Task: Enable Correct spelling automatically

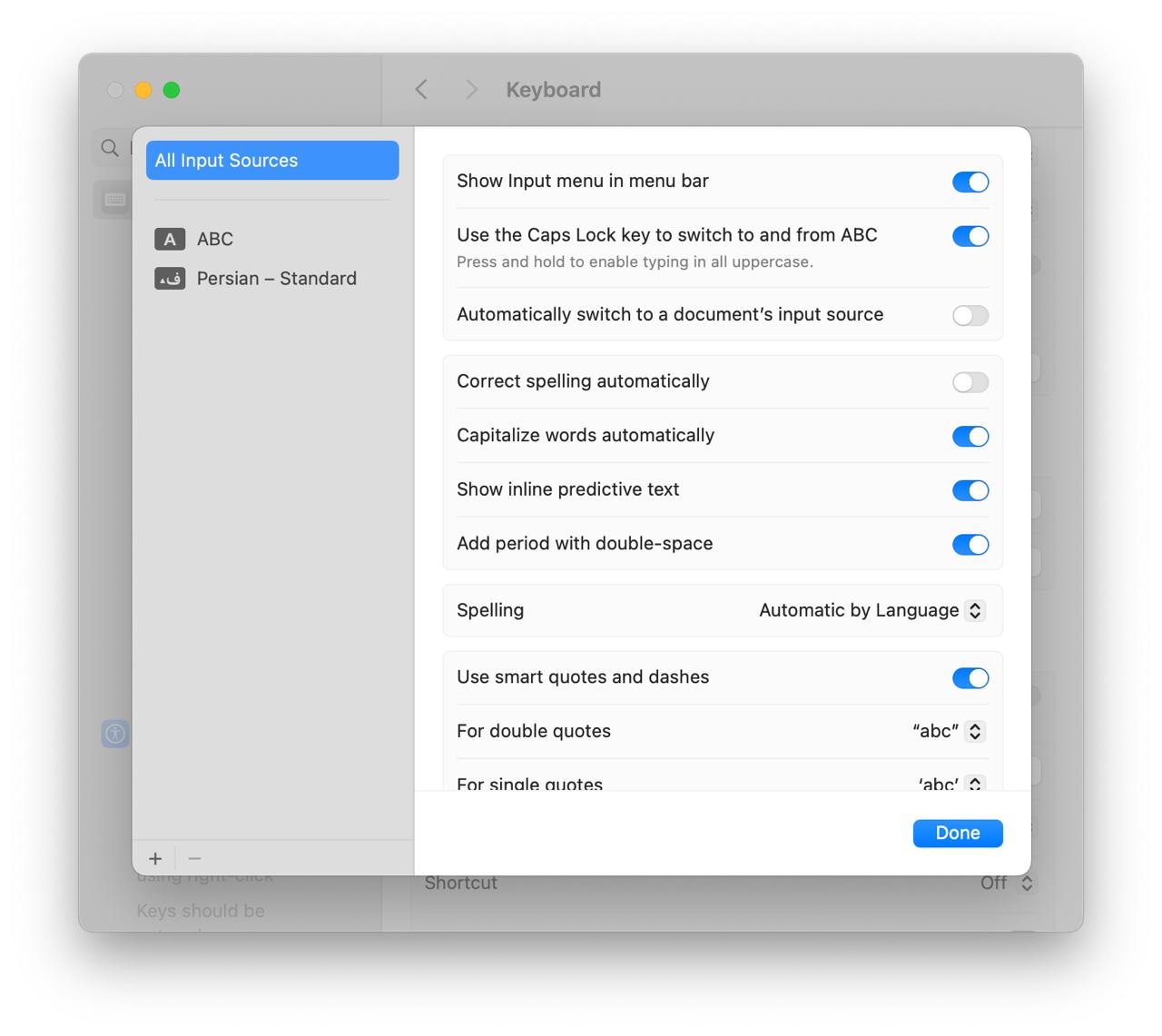Action: (970, 382)
